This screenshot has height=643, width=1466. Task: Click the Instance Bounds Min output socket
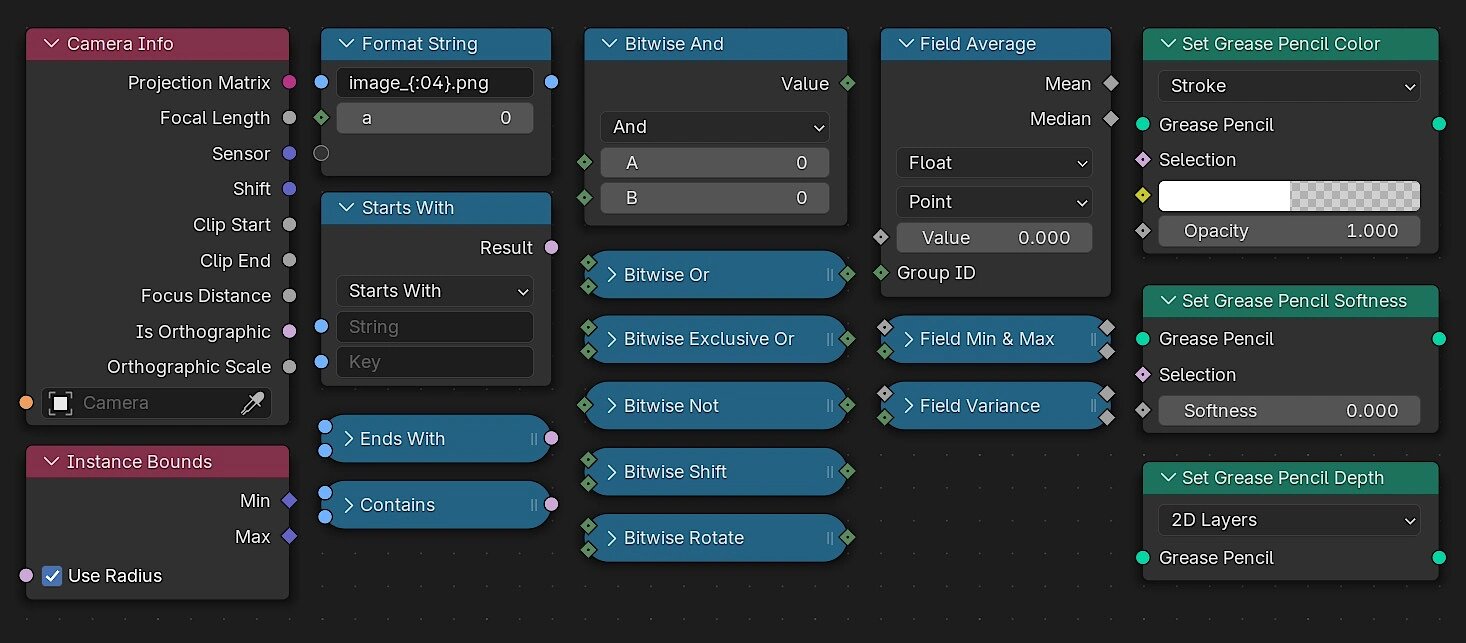pyautogui.click(x=290, y=500)
